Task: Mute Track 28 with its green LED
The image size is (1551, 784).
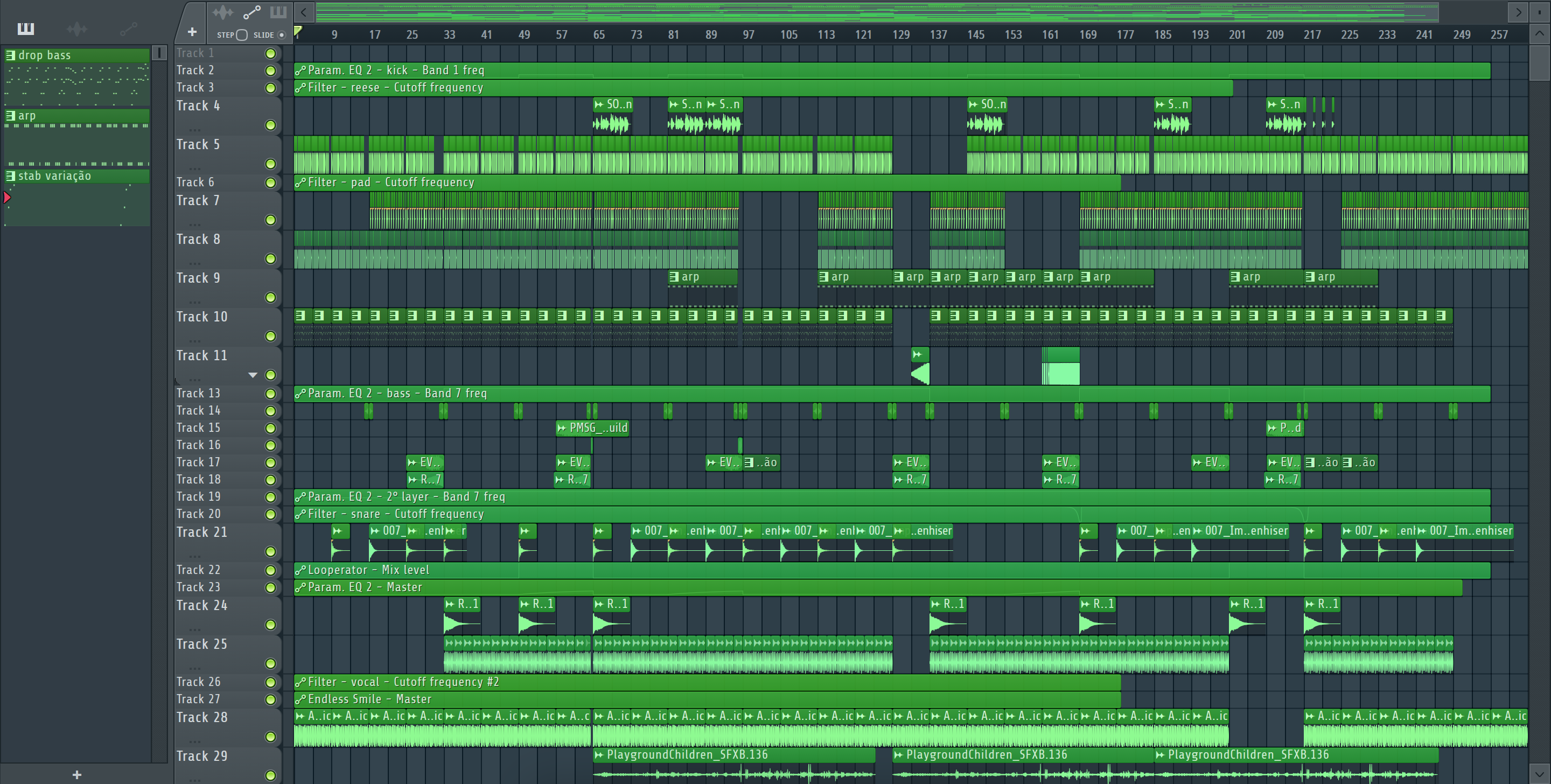Action: click(x=271, y=737)
